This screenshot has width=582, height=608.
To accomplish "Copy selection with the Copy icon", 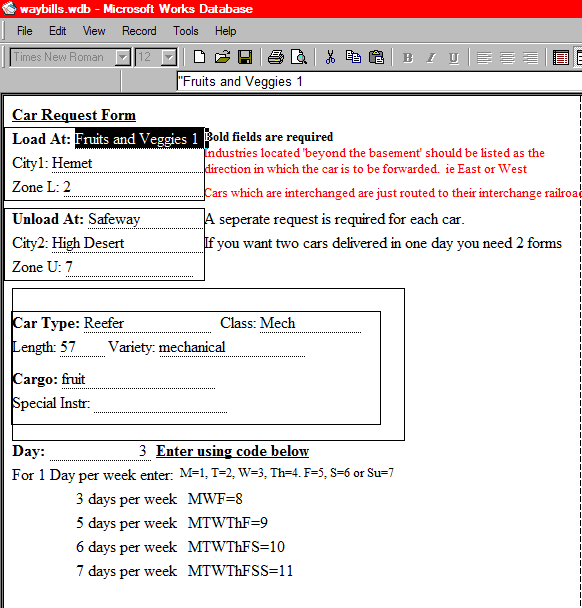I will [353, 57].
